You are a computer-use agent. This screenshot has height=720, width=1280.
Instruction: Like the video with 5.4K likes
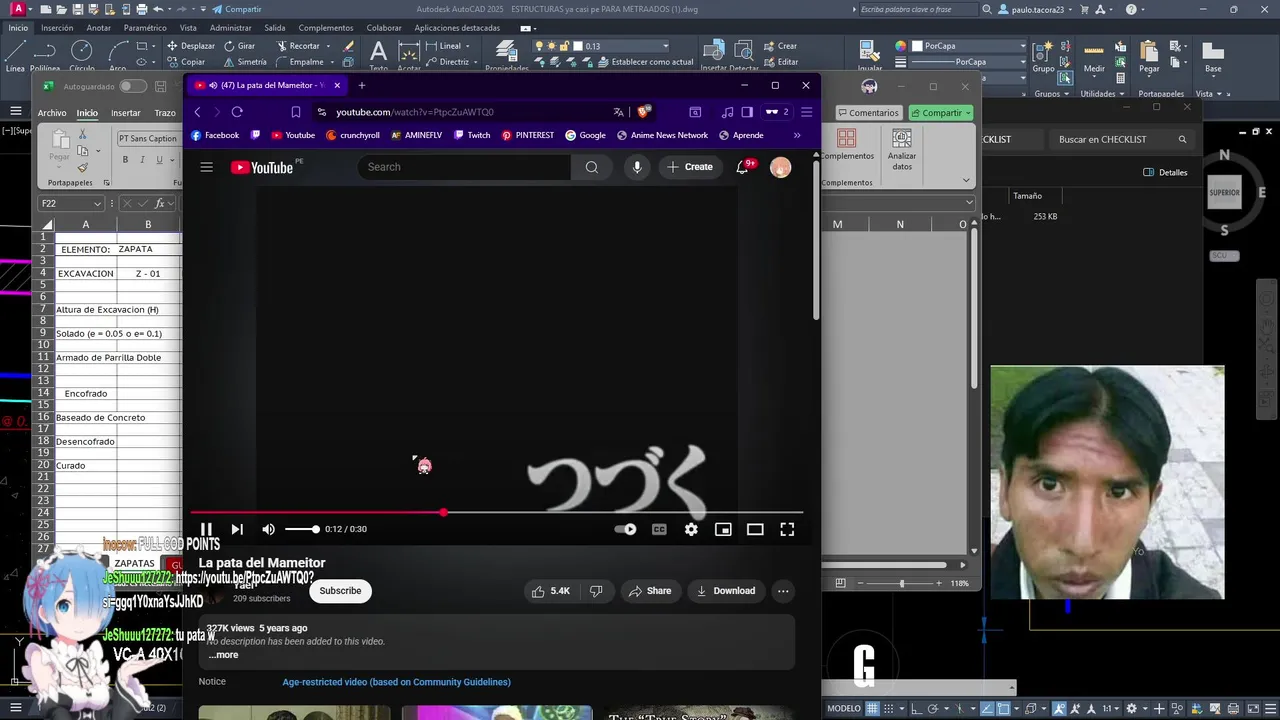[x=551, y=591]
